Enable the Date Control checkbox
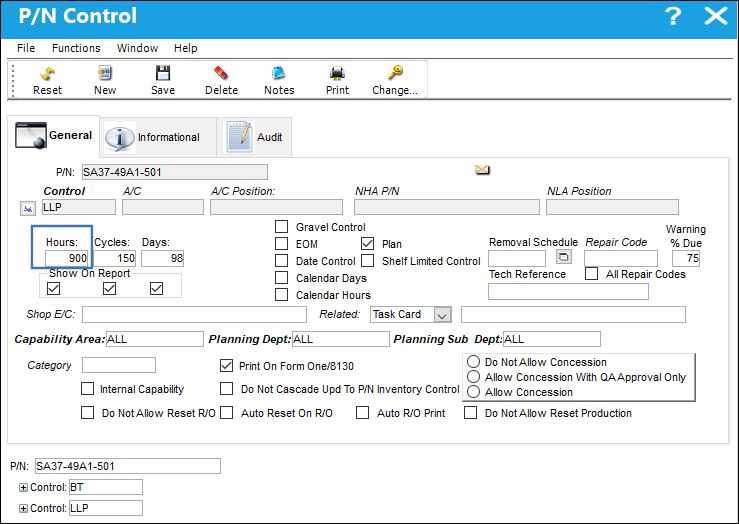 (x=281, y=261)
